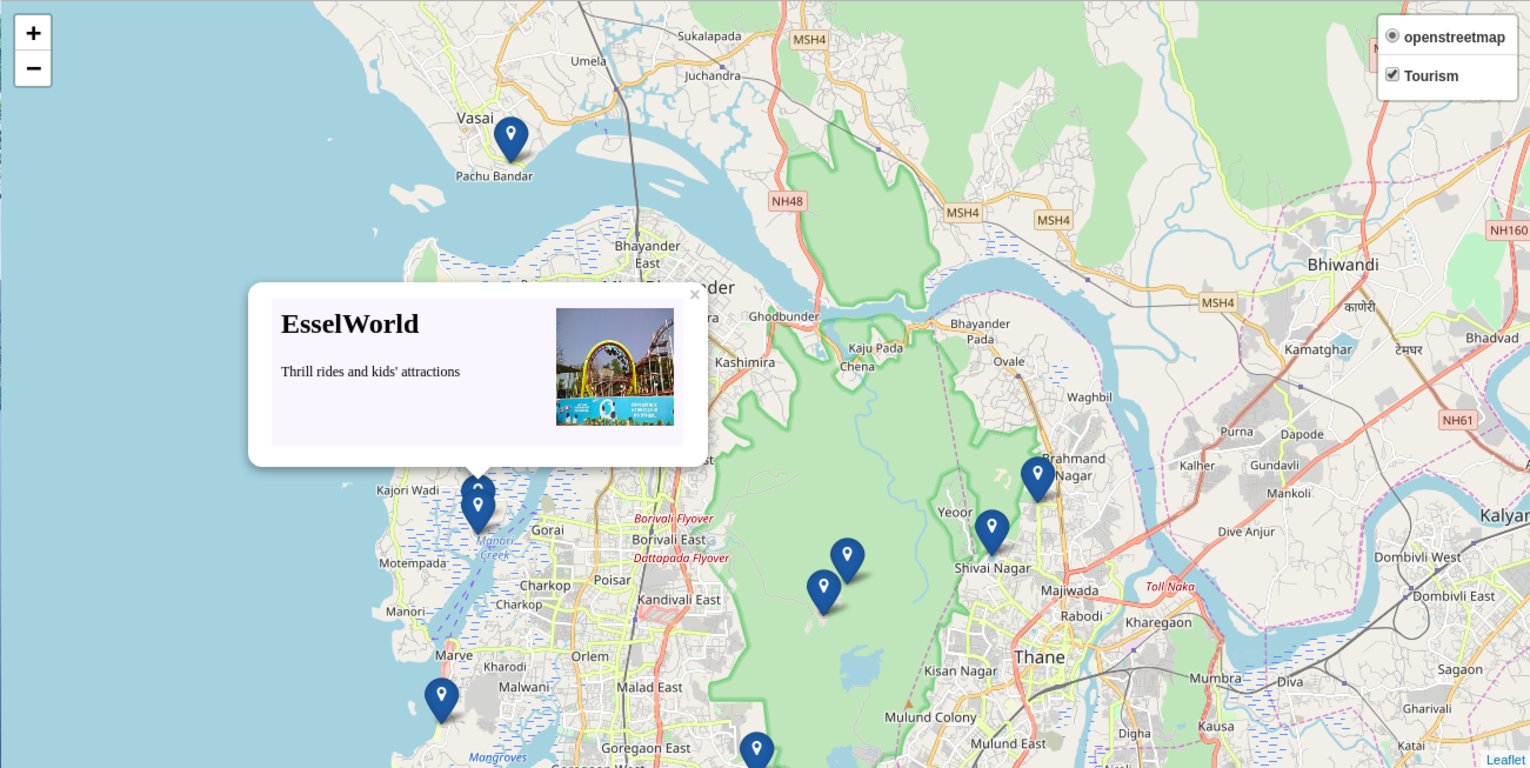1530x768 pixels.
Task: Click the NH61 highway shield
Action: tap(1458, 420)
